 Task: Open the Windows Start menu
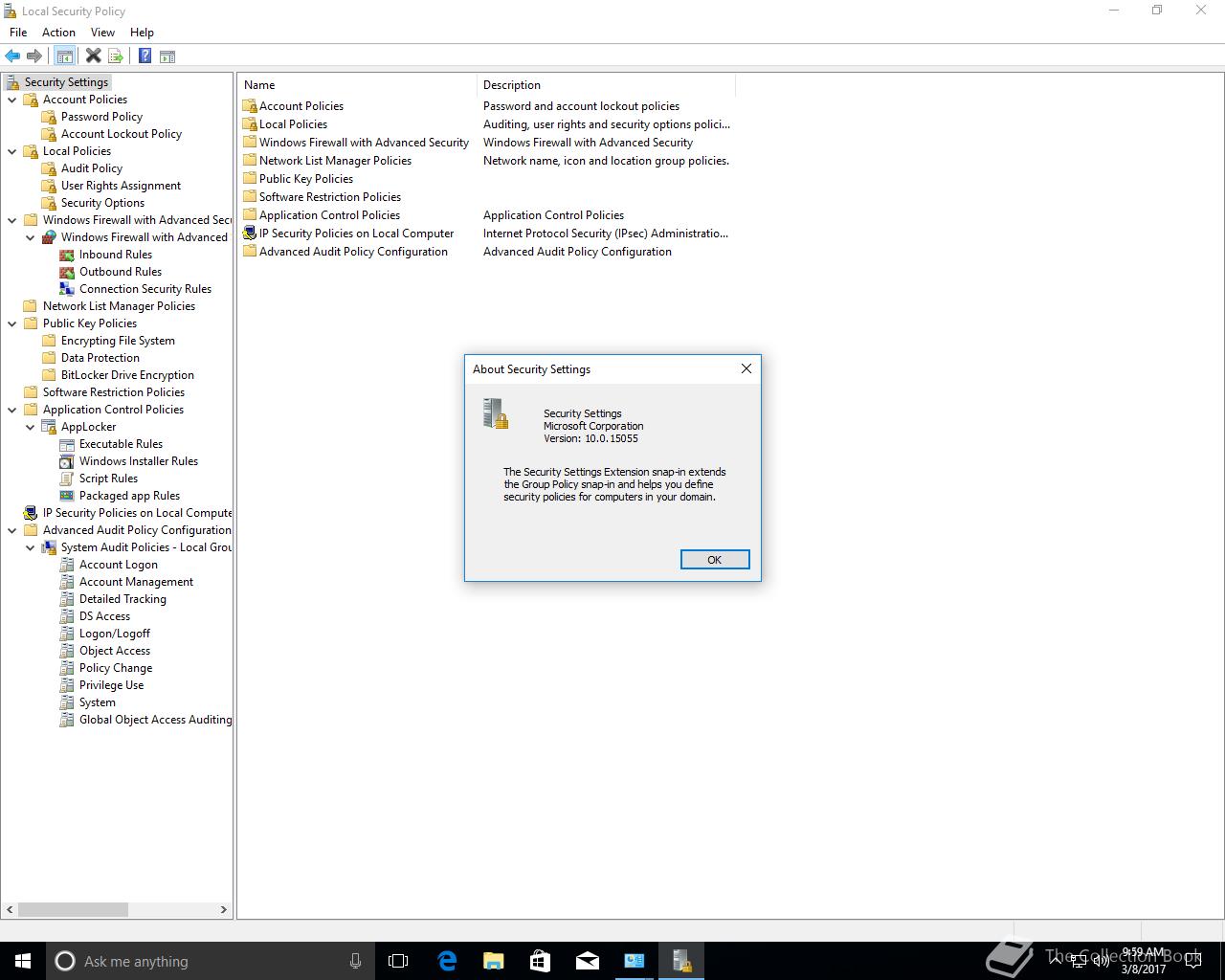point(23,961)
